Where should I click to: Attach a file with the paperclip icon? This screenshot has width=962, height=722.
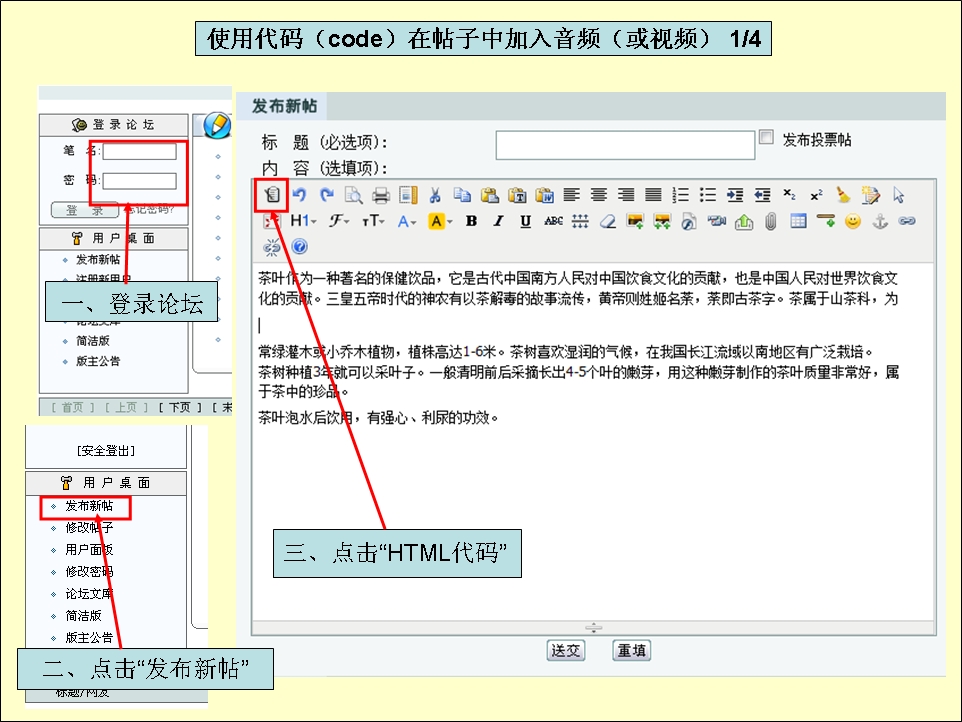click(x=771, y=221)
